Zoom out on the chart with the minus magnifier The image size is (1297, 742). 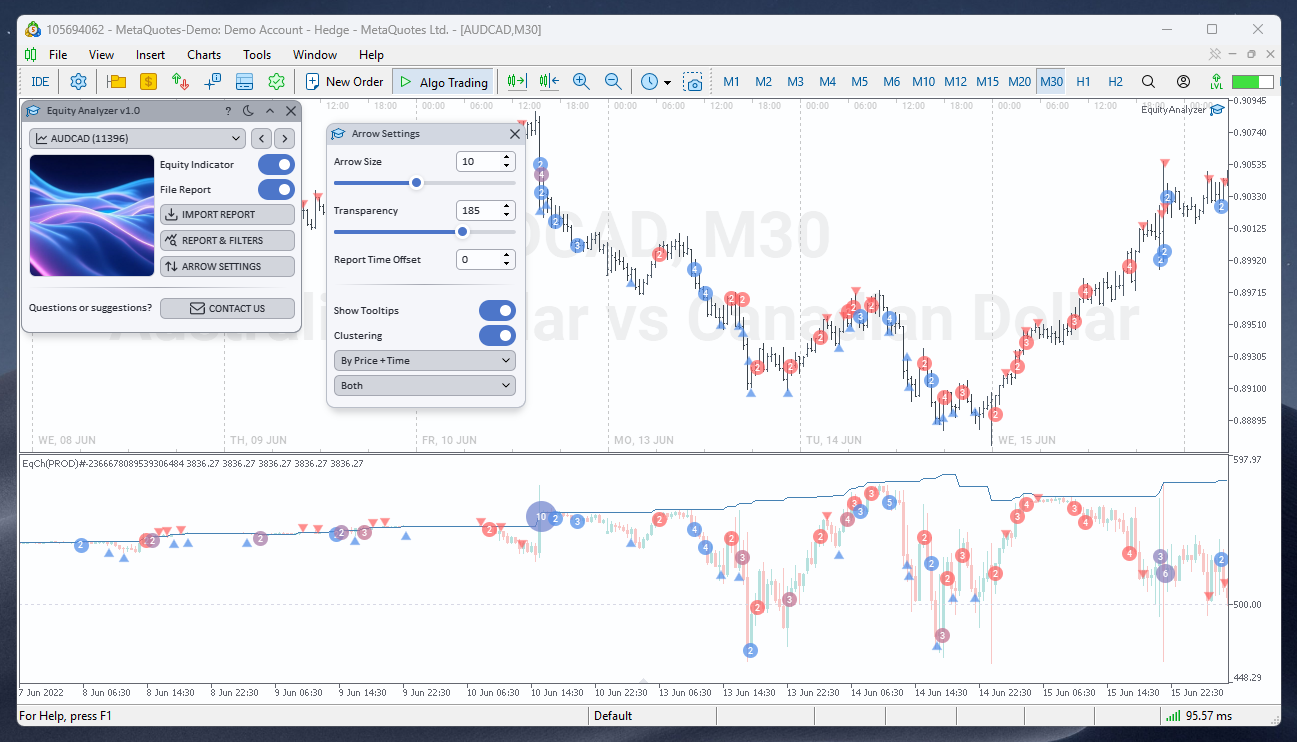coord(613,82)
